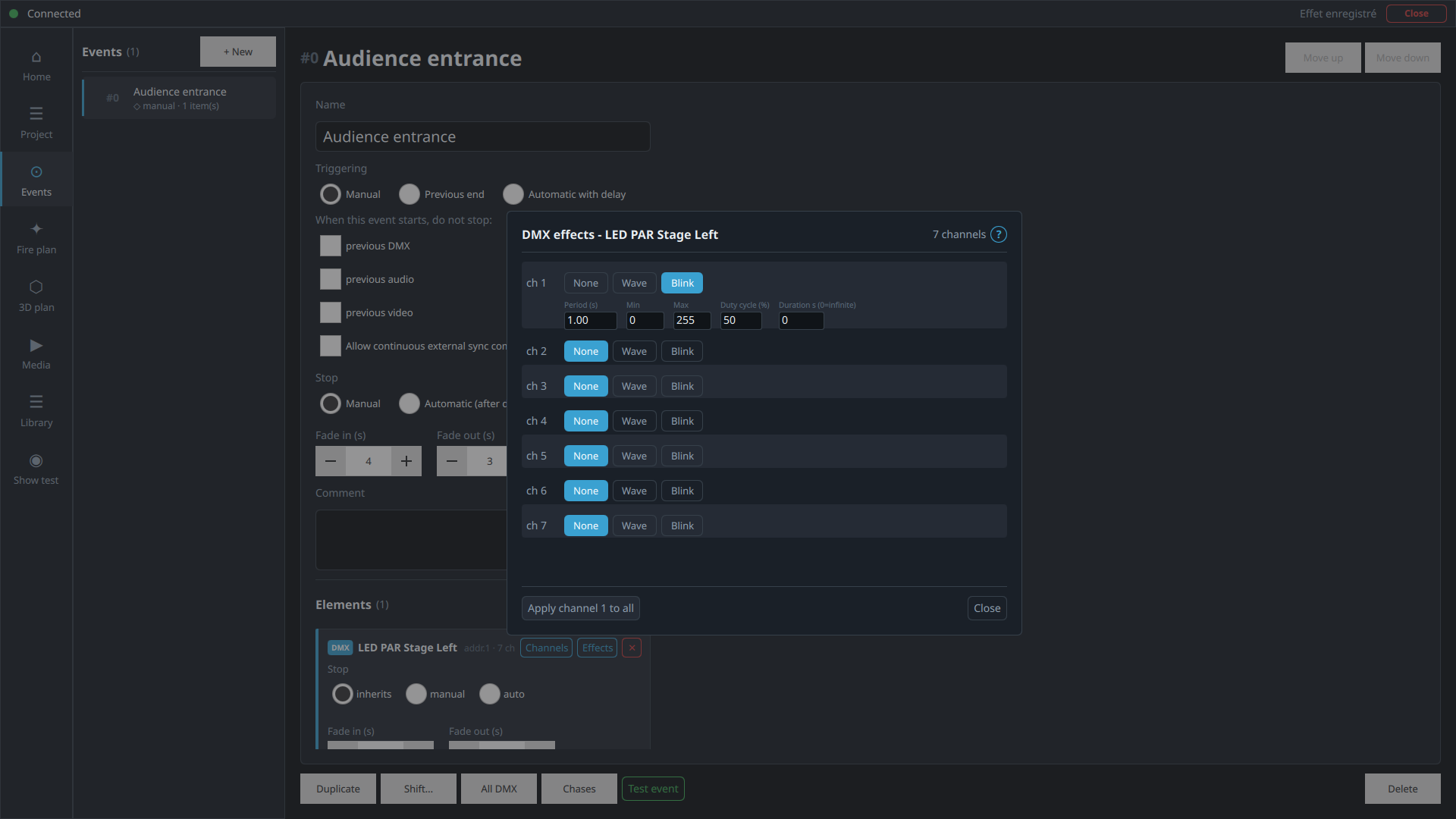Toggle Allow continuous external sync checkbox
Image resolution: width=1456 pixels, height=819 pixels.
click(331, 346)
